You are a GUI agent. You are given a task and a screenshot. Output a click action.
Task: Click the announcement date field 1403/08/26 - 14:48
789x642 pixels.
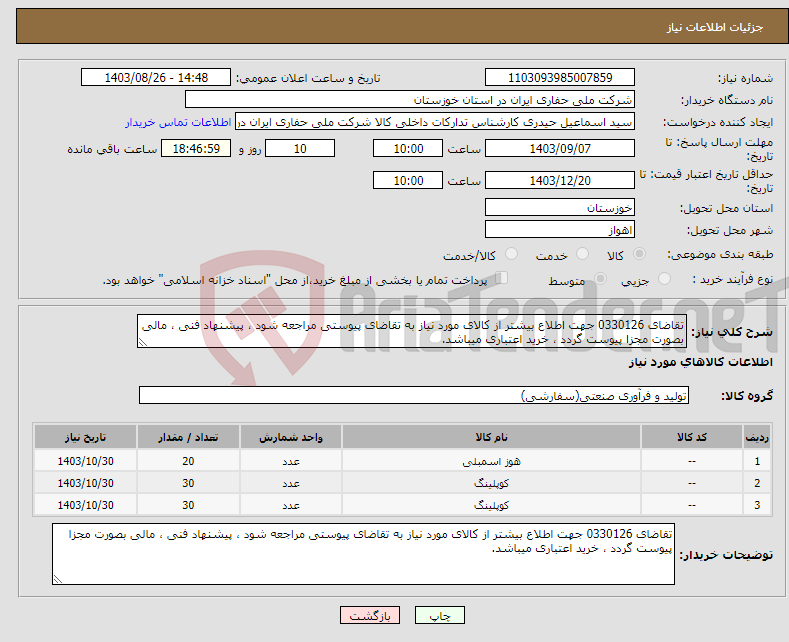(156, 77)
